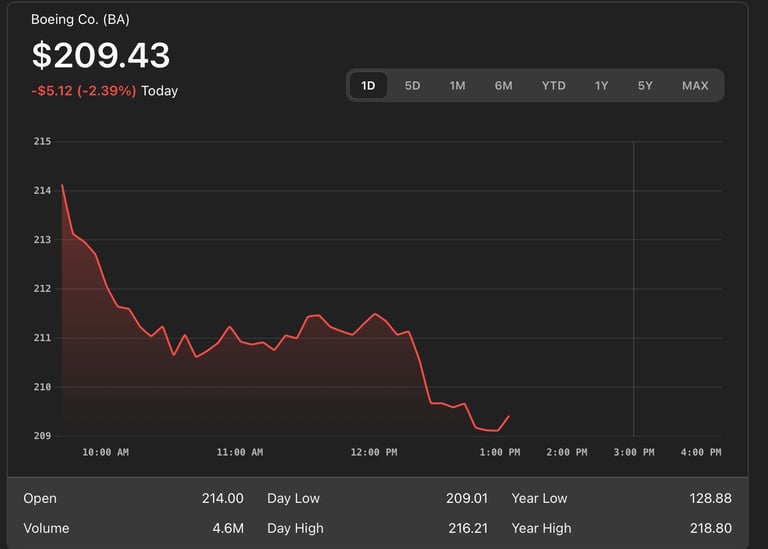Click the 214 y-axis label
Viewport: 768px width, 549px height.
click(x=42, y=191)
